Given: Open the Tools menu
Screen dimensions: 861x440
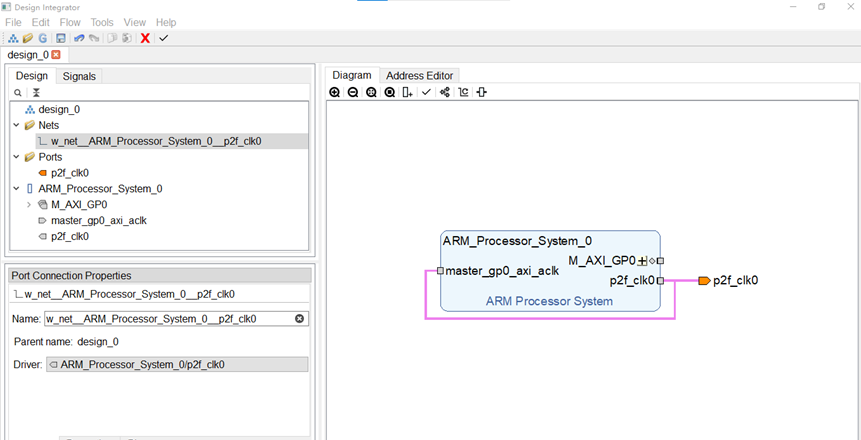Looking at the screenshot, I should coord(102,23).
